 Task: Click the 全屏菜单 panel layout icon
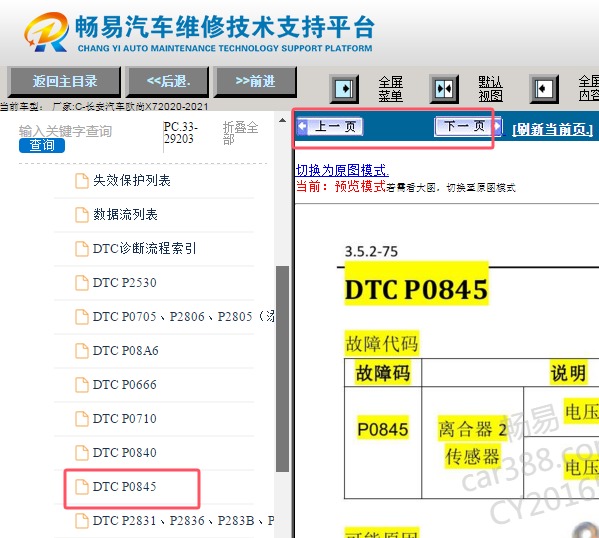[x=344, y=89]
